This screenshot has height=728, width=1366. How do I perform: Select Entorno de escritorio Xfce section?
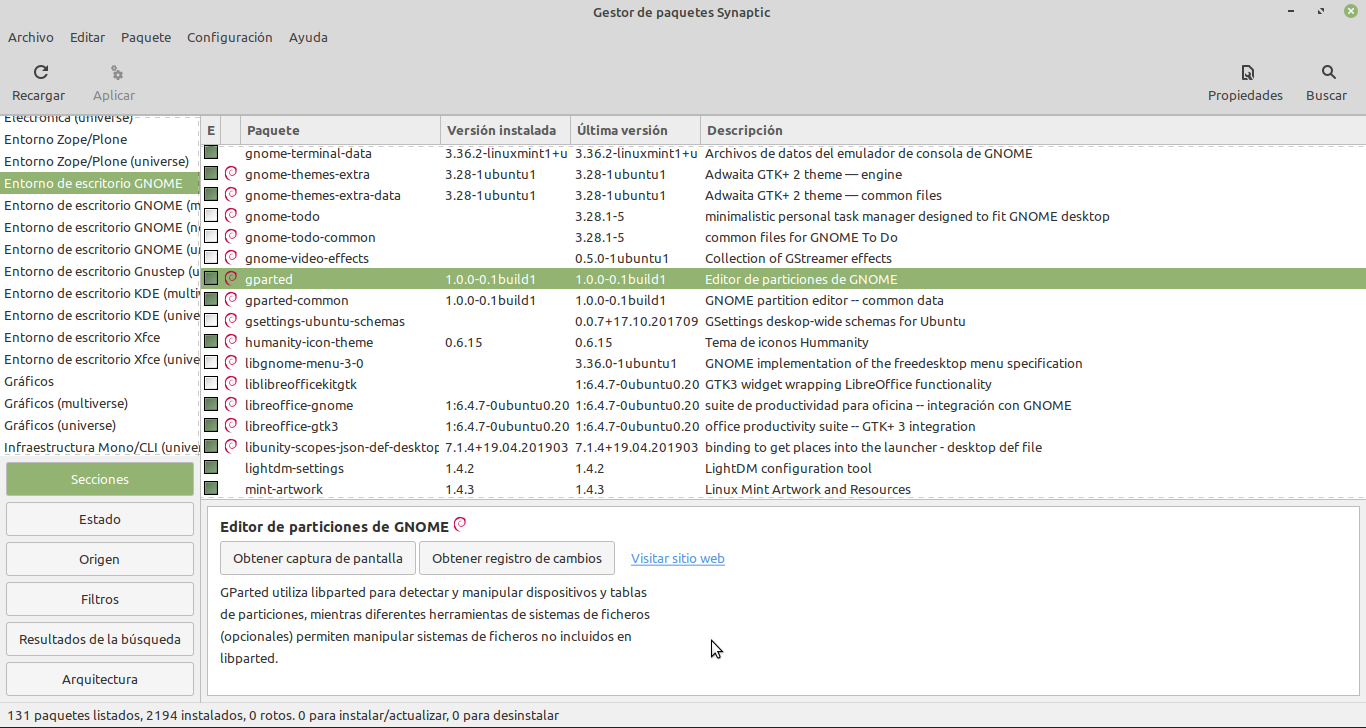click(100, 337)
